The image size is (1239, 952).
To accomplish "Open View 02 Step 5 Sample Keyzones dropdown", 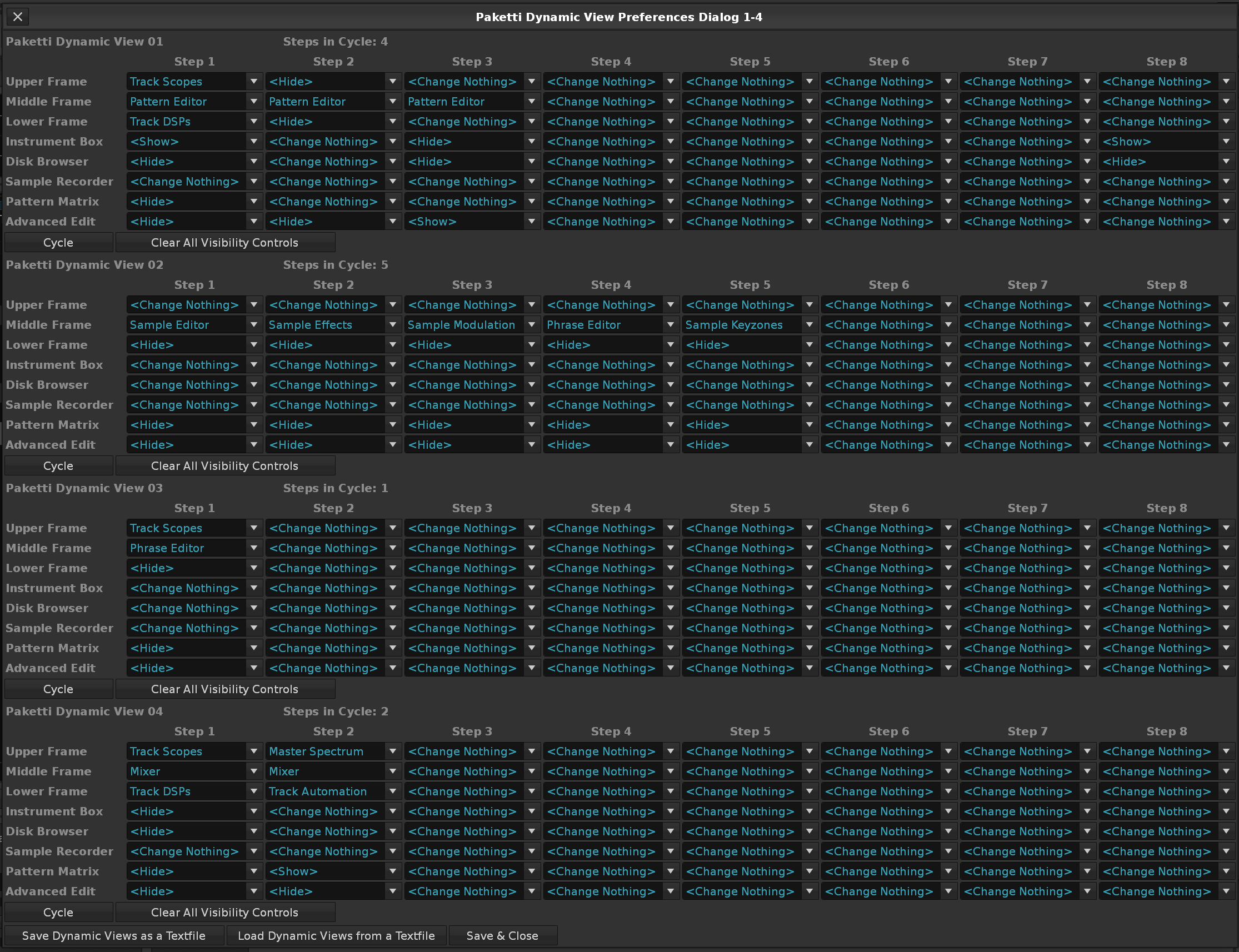I will (748, 325).
